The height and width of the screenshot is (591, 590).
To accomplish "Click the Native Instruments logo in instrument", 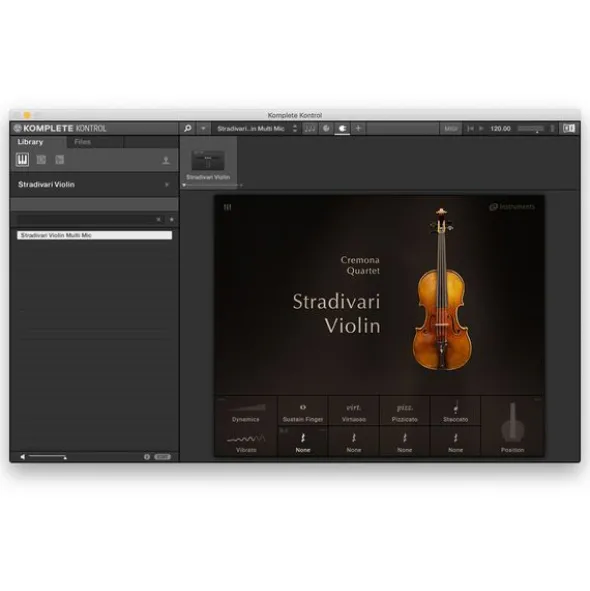I will click(x=512, y=207).
